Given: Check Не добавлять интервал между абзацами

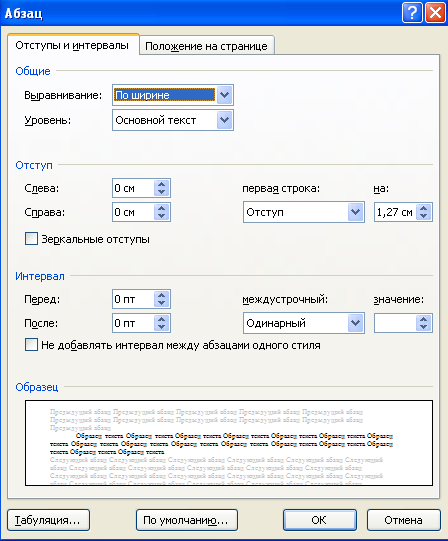Looking at the screenshot, I should click(x=31, y=345).
